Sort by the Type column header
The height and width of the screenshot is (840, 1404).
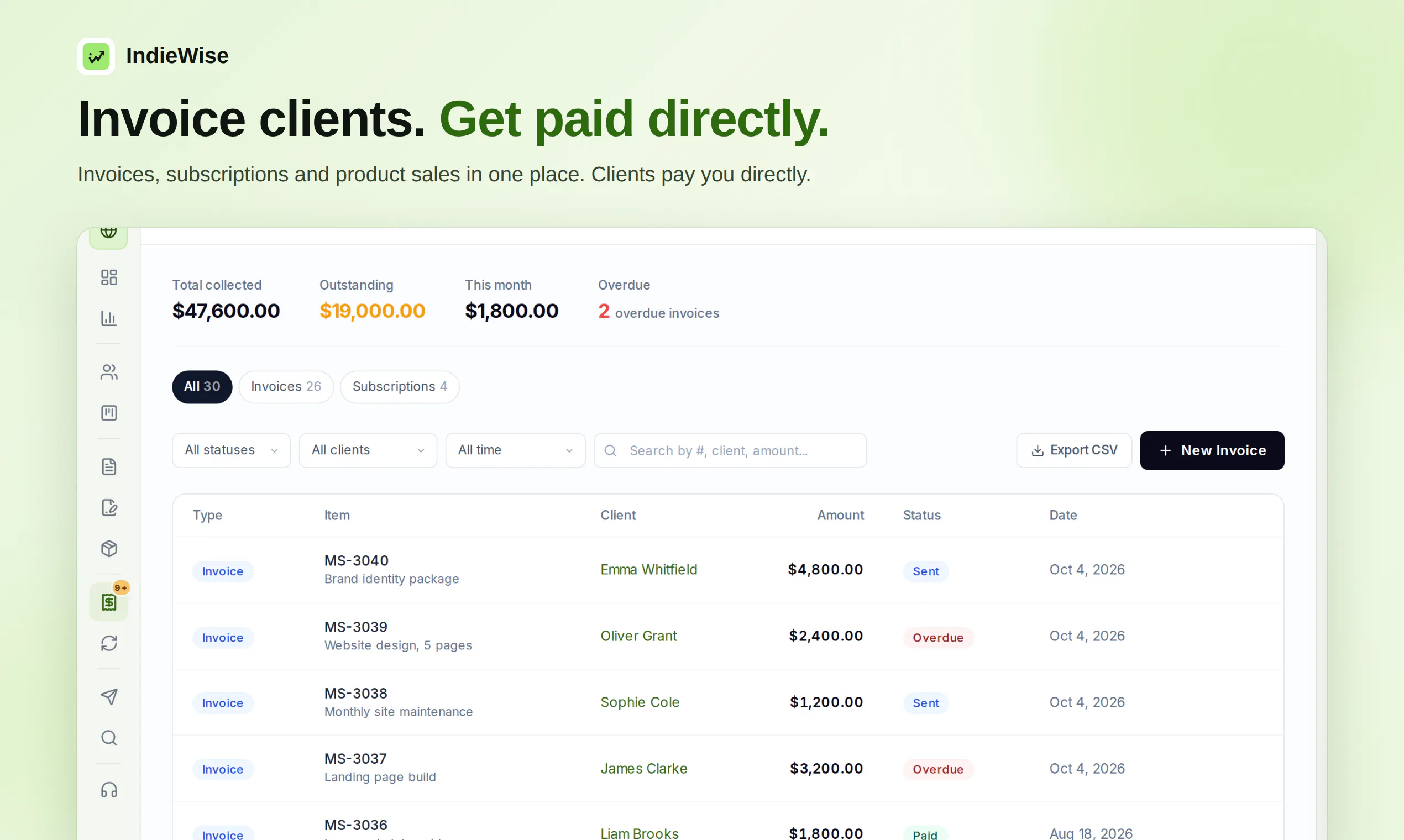pyautogui.click(x=207, y=515)
